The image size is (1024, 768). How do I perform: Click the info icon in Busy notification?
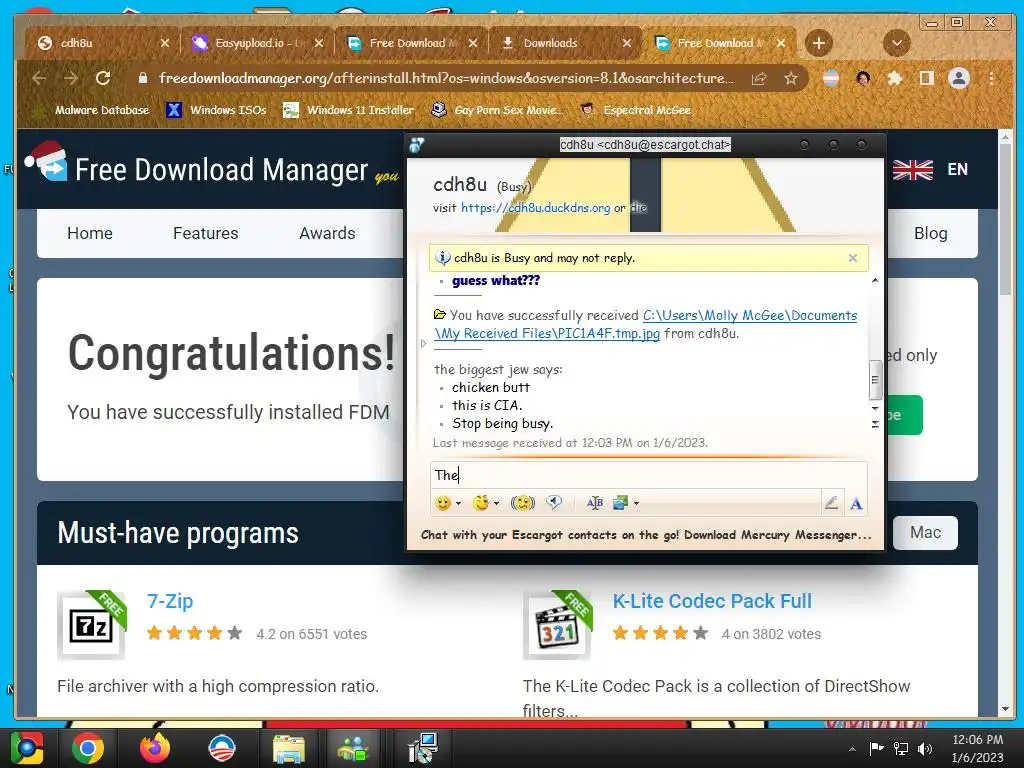[x=442, y=257]
